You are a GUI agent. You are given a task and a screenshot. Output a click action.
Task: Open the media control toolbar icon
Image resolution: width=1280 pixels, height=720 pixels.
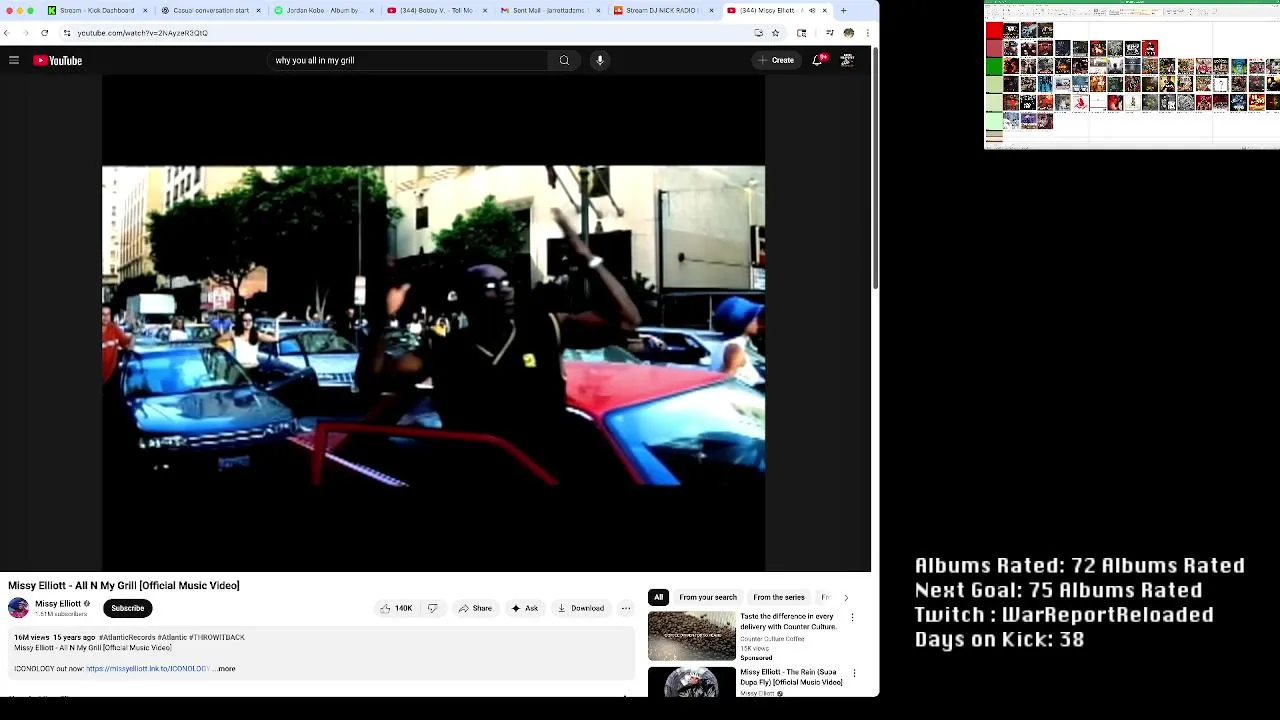(829, 33)
